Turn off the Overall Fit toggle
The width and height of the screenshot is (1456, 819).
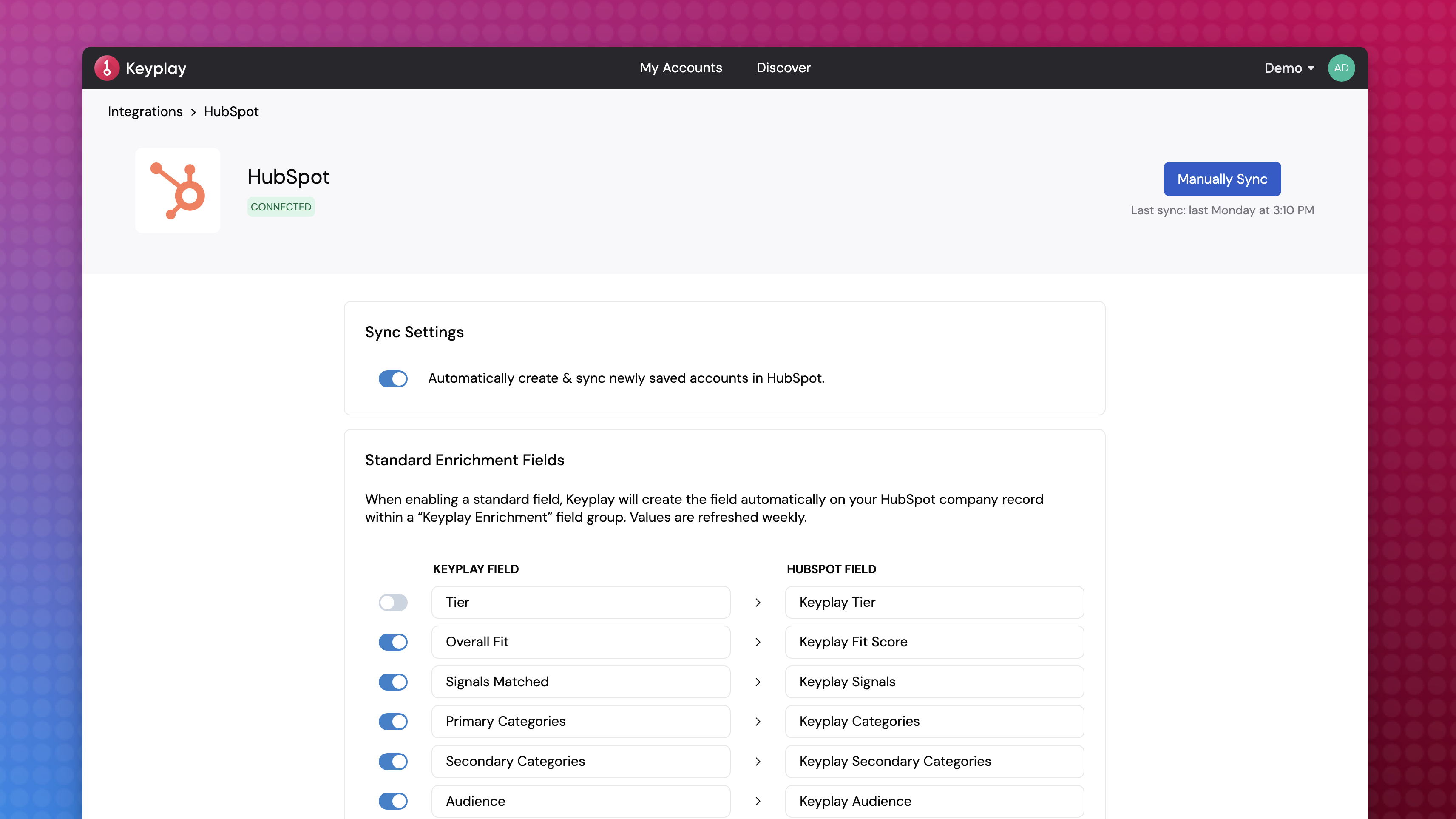(393, 642)
